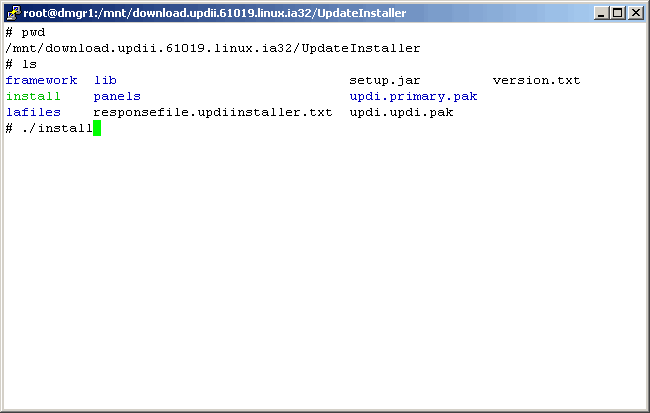The image size is (650, 413).
Task: Click the PuTTY icon in the title bar
Action: [x=13, y=13]
